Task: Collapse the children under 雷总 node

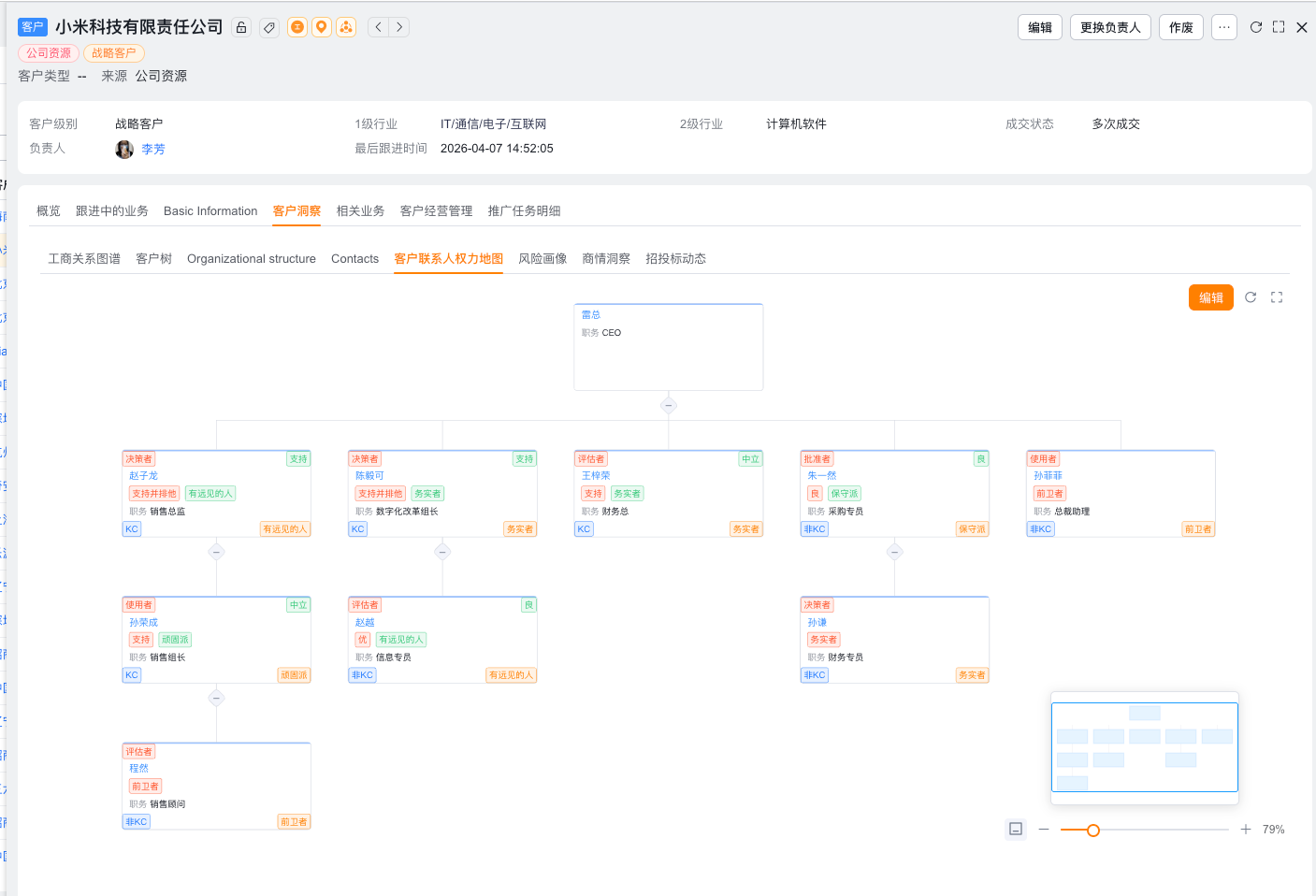Action: 669,406
